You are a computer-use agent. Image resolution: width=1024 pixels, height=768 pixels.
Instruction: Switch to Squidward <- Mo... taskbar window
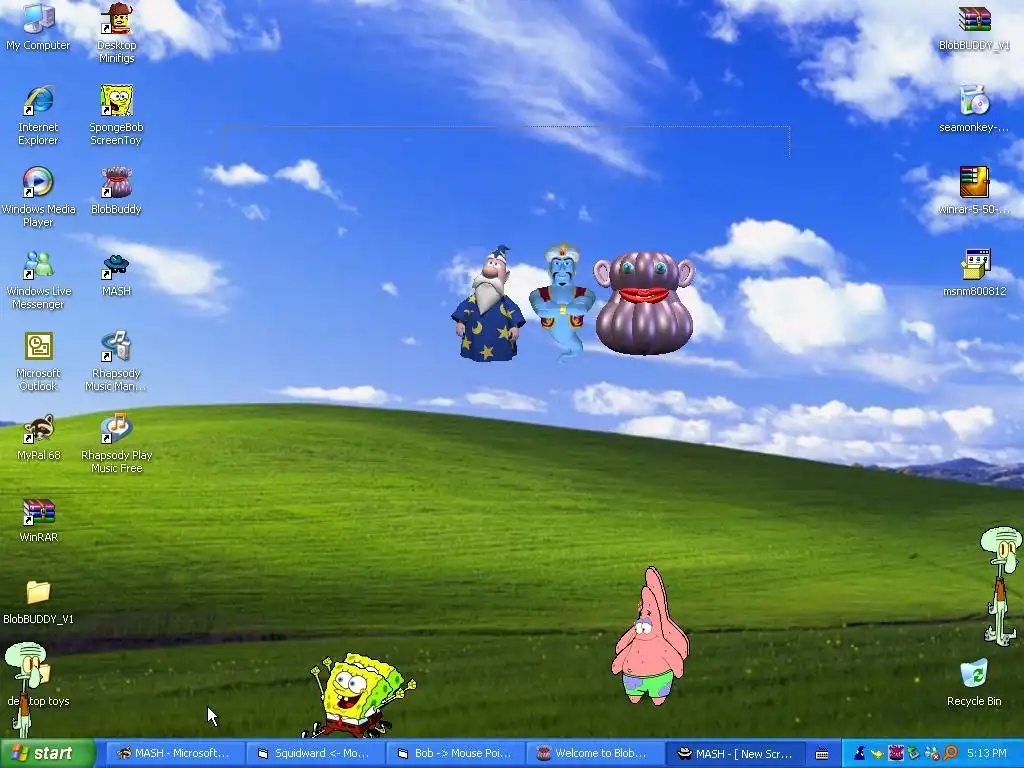[x=313, y=754]
